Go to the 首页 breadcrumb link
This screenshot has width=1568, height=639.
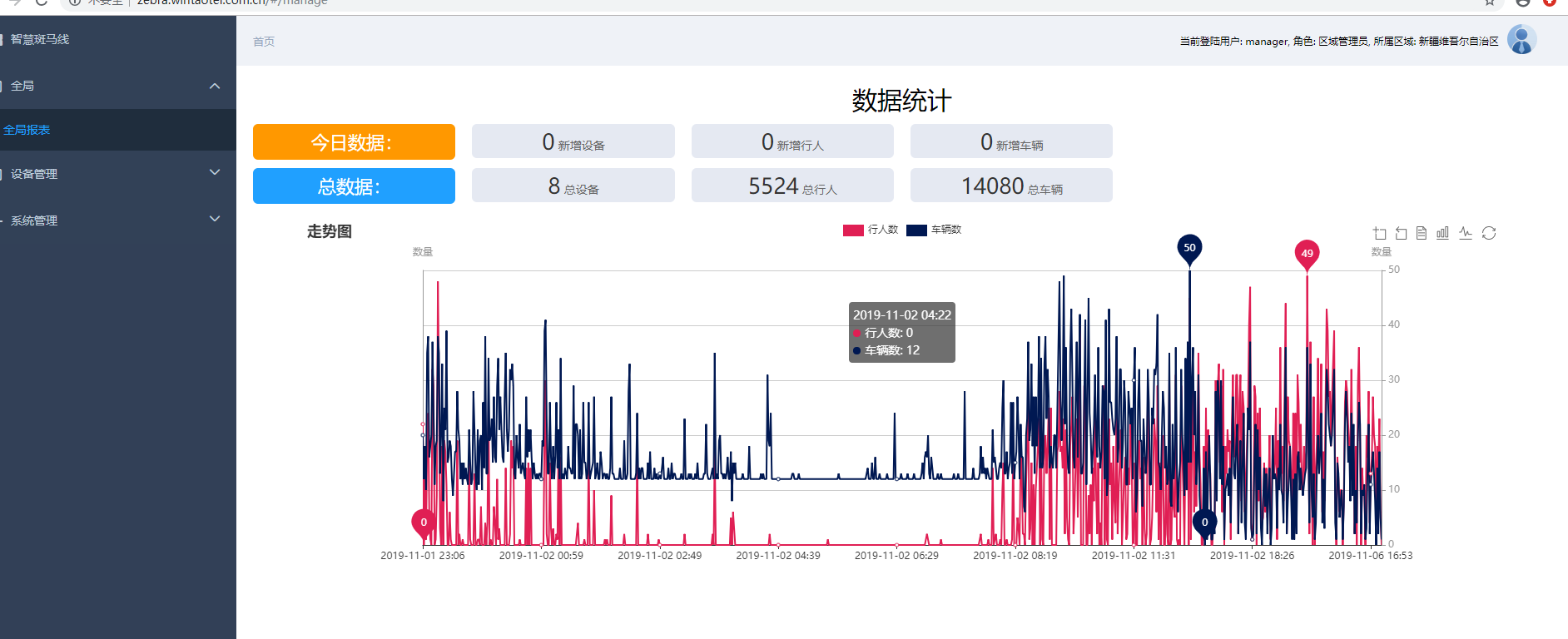[264, 42]
